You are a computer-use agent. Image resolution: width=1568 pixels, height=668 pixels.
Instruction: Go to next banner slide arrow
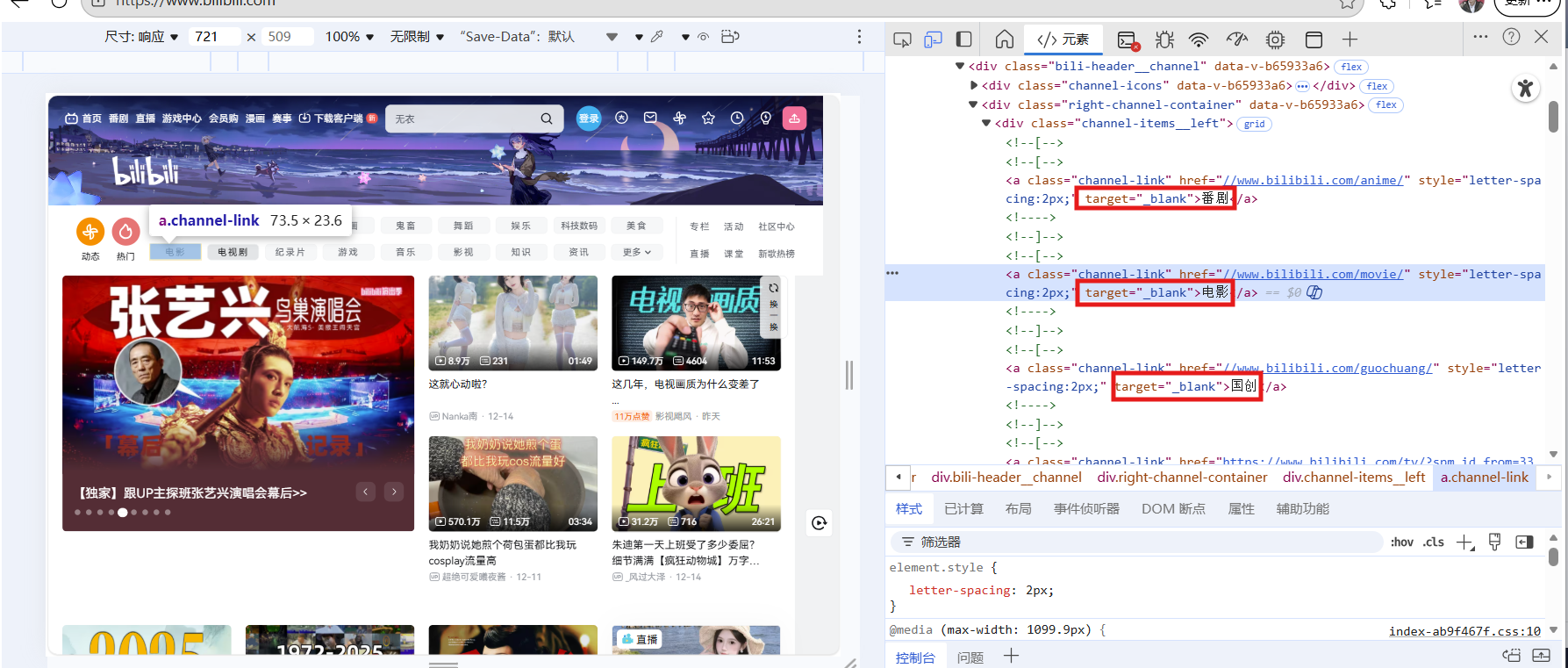(x=394, y=492)
